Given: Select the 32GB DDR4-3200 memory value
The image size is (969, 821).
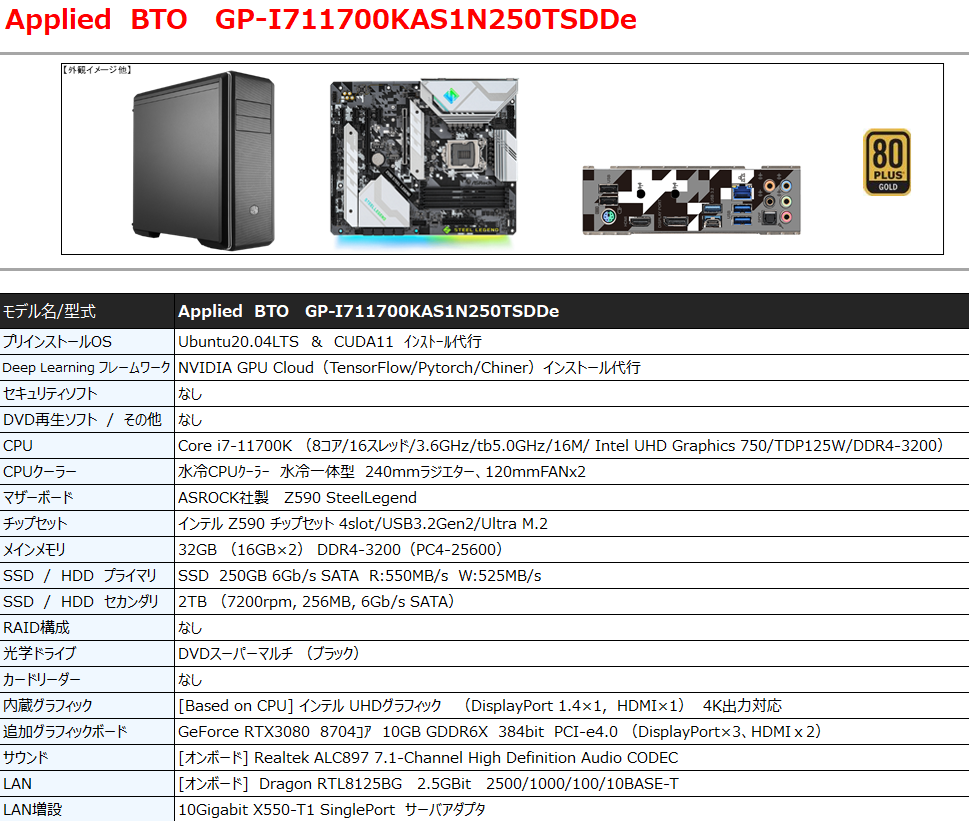Looking at the screenshot, I should [341, 549].
